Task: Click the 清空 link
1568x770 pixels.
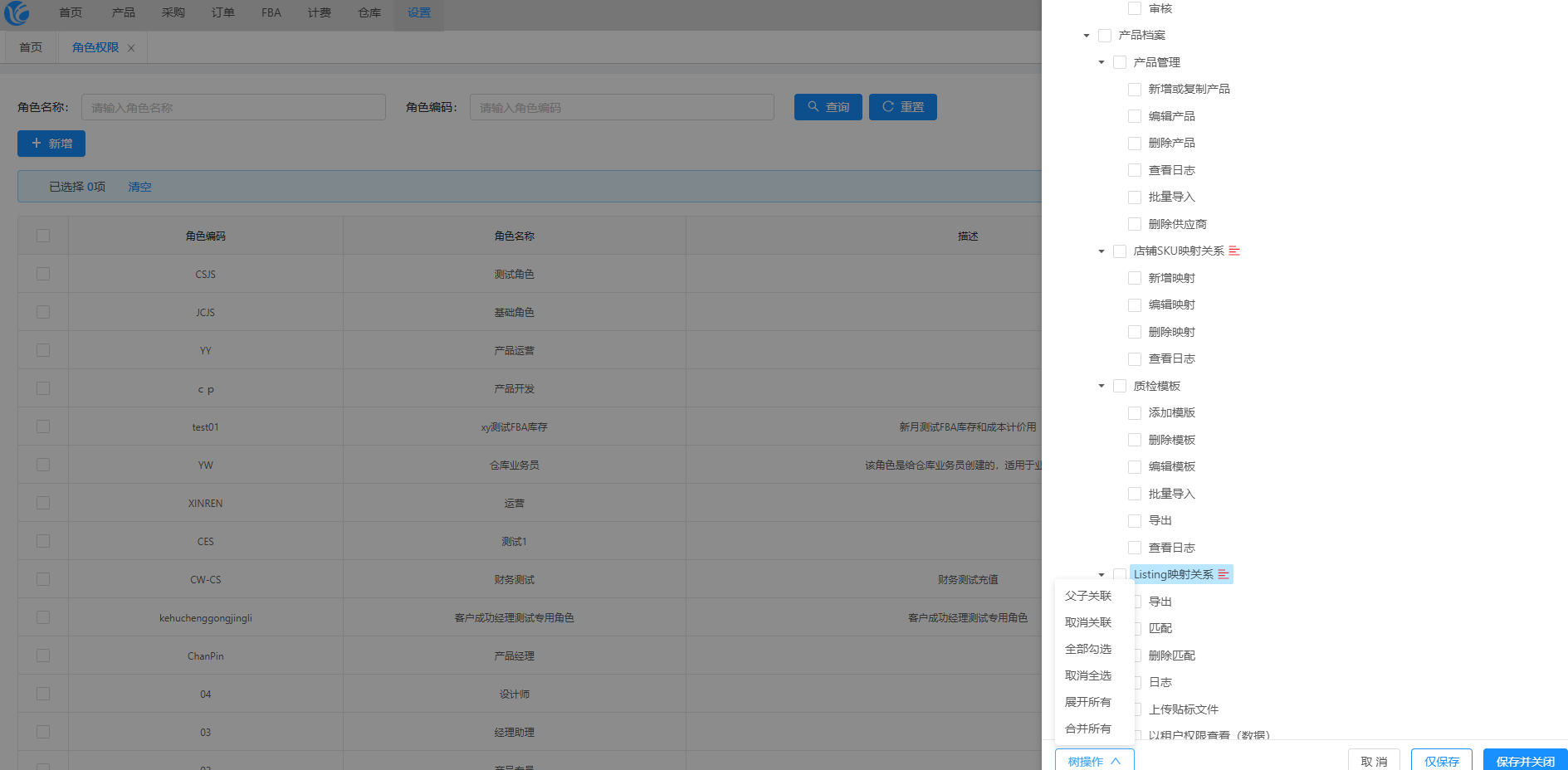Action: [139, 187]
